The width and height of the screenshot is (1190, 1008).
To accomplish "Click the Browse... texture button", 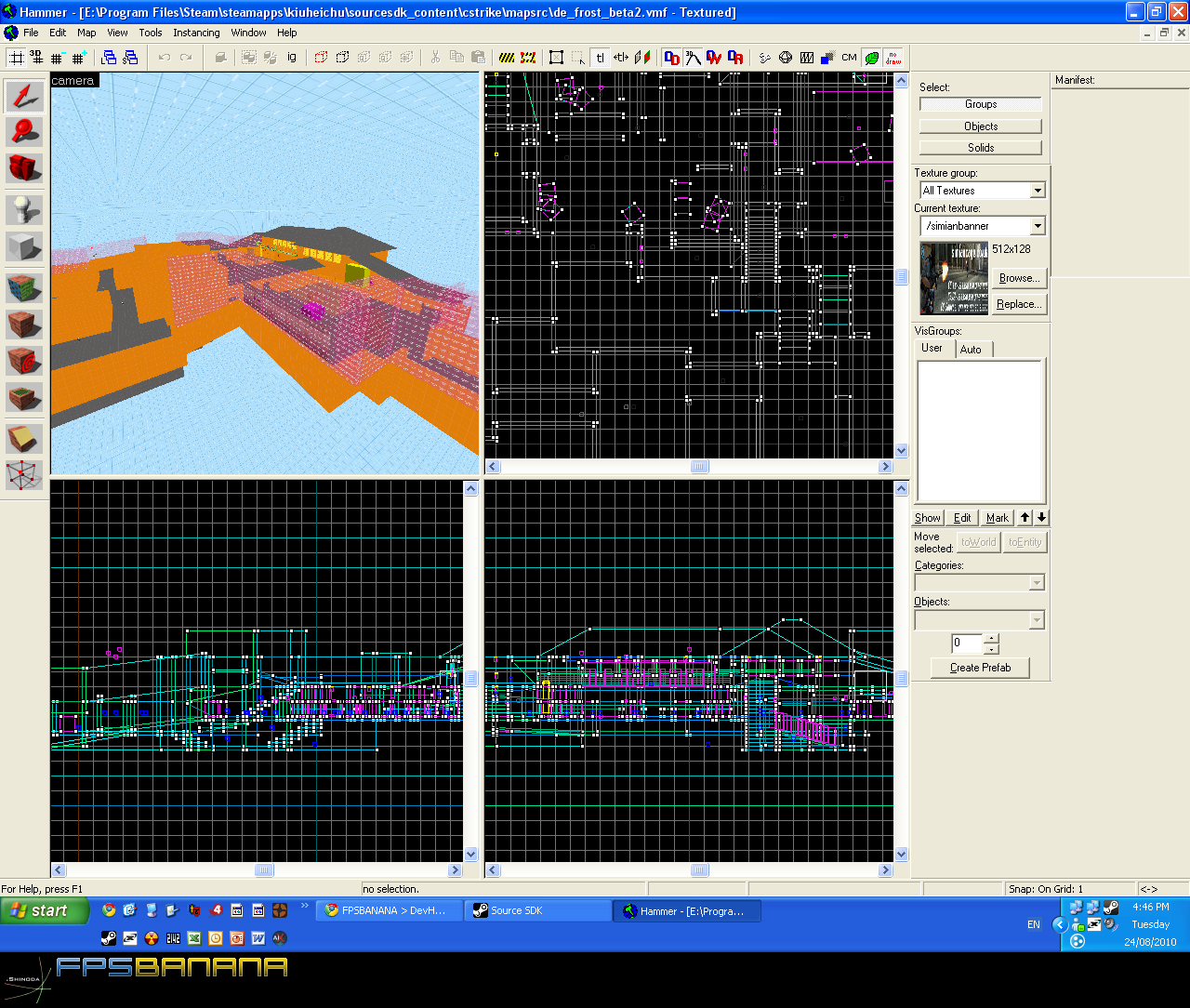I will pyautogui.click(x=1019, y=278).
